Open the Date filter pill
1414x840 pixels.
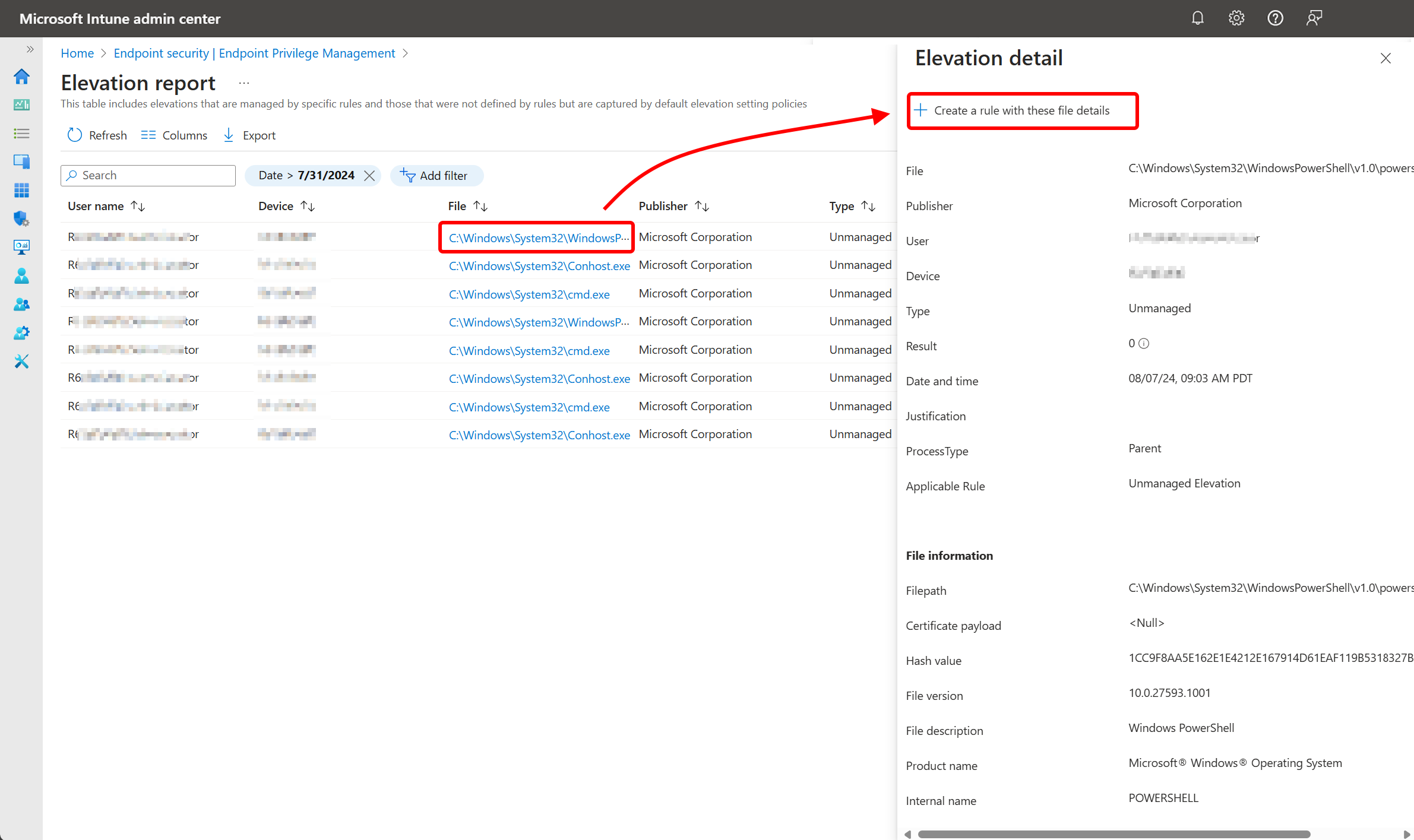(x=306, y=176)
